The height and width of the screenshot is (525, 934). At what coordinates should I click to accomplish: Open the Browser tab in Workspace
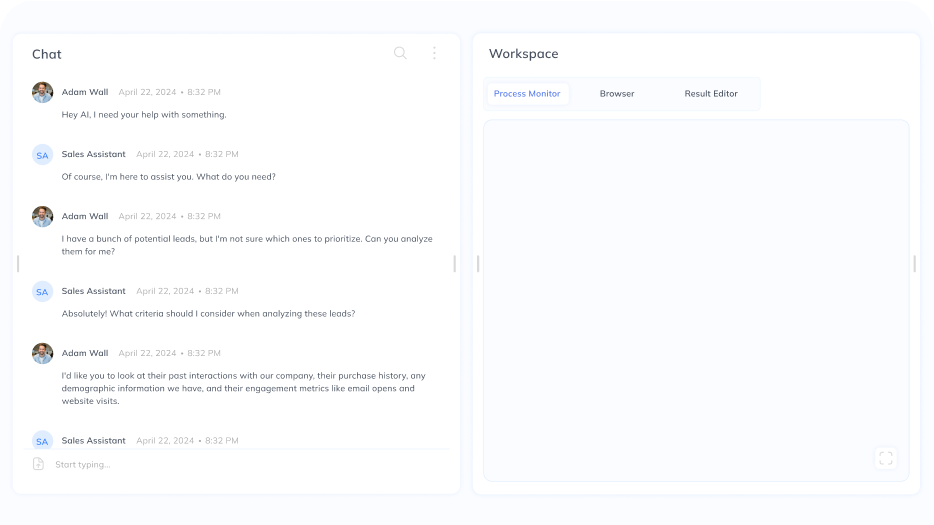617,94
